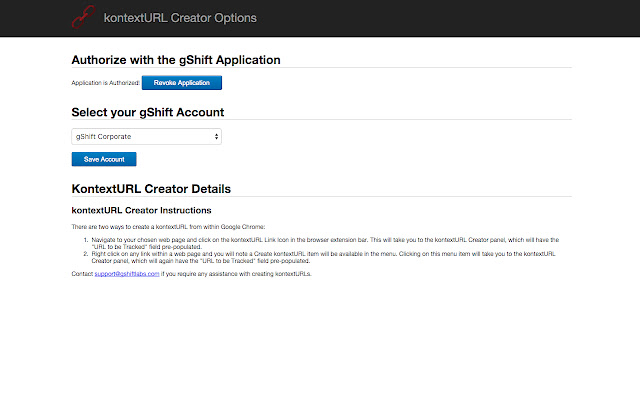Open the support@gshiftlabs.com email link

[127, 274]
